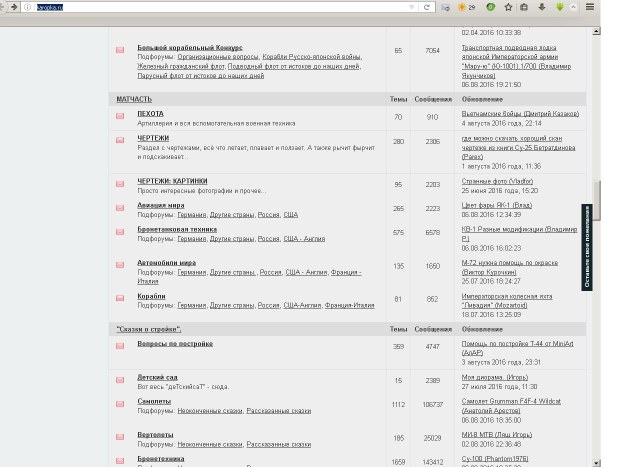Image resolution: width=640 pixels, height=467 pixels.
Task: Click envelope icon beside Корабли forum
Action: coord(120,298)
